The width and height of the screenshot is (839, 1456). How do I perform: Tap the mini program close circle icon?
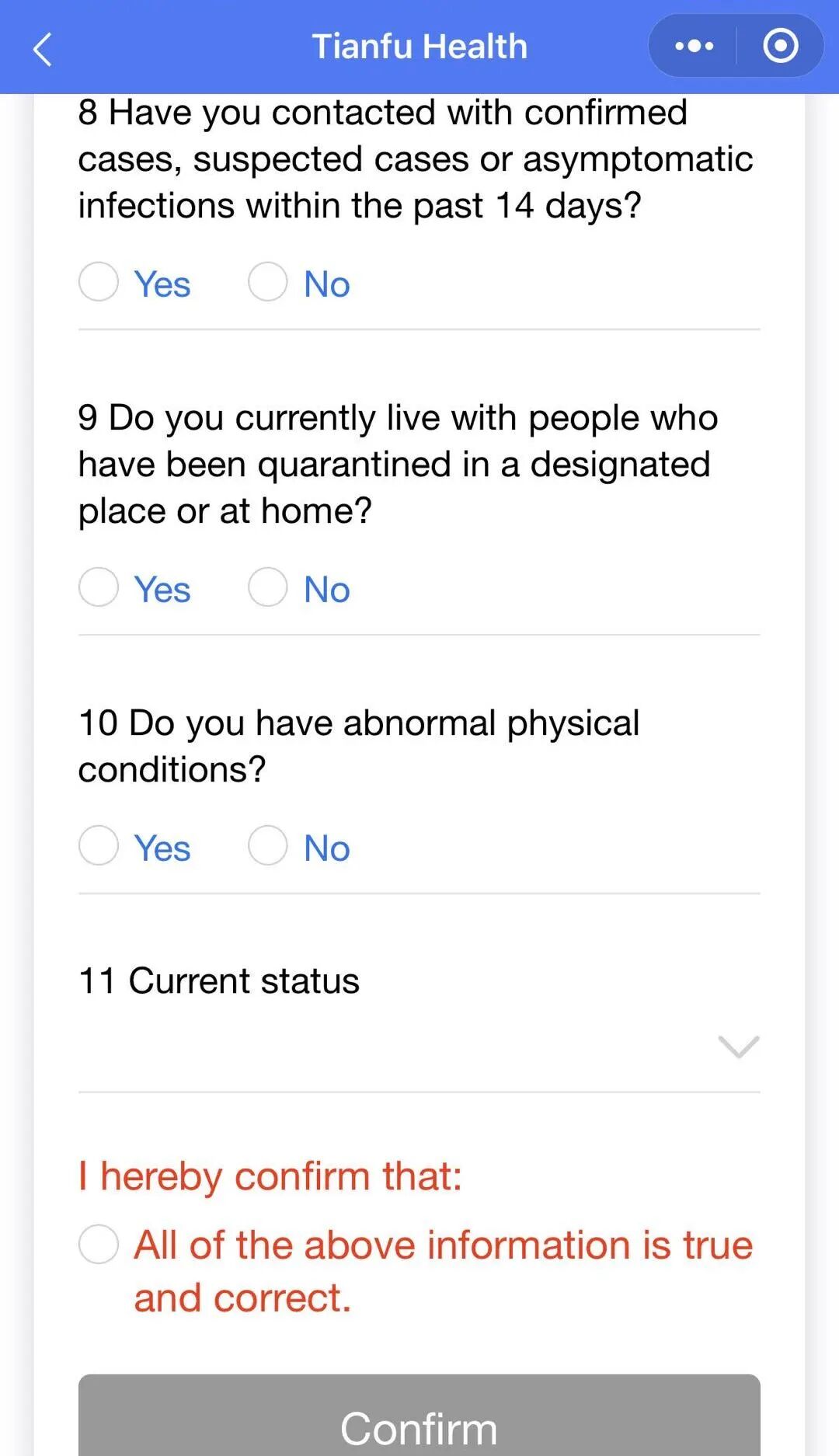point(780,46)
